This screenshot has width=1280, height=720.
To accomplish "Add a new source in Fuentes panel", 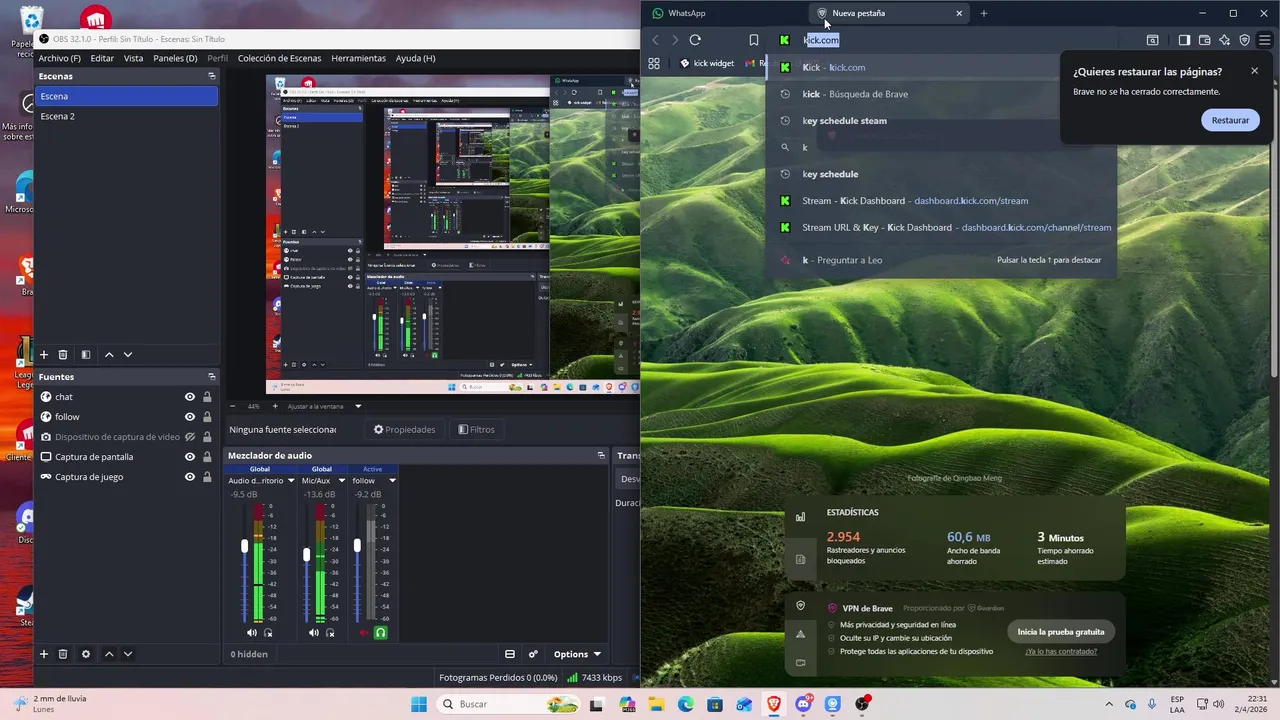I will click(44, 654).
